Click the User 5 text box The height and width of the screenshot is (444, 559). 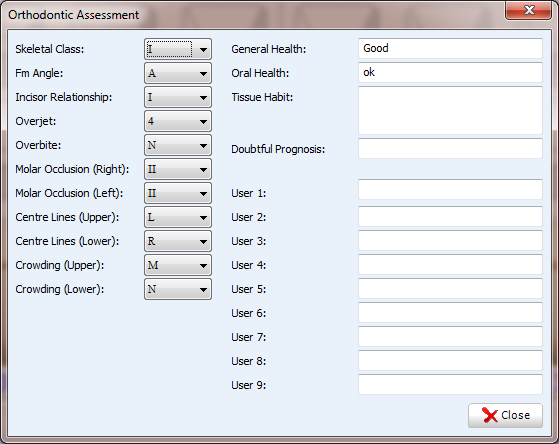450,289
